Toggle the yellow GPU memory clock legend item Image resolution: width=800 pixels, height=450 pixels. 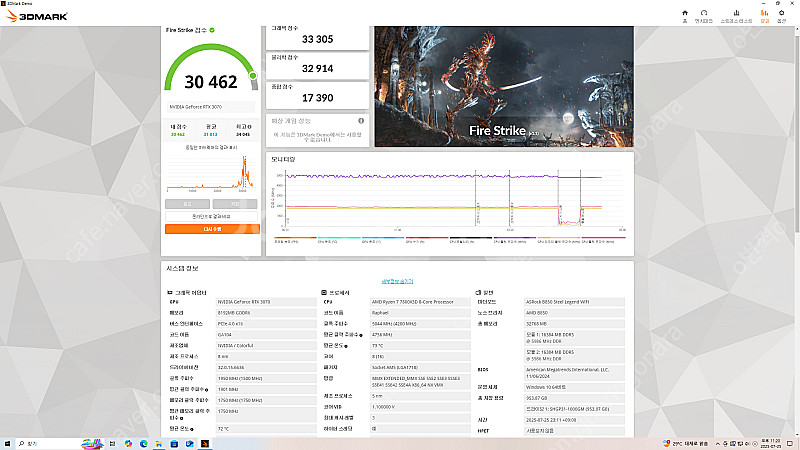coord(559,239)
